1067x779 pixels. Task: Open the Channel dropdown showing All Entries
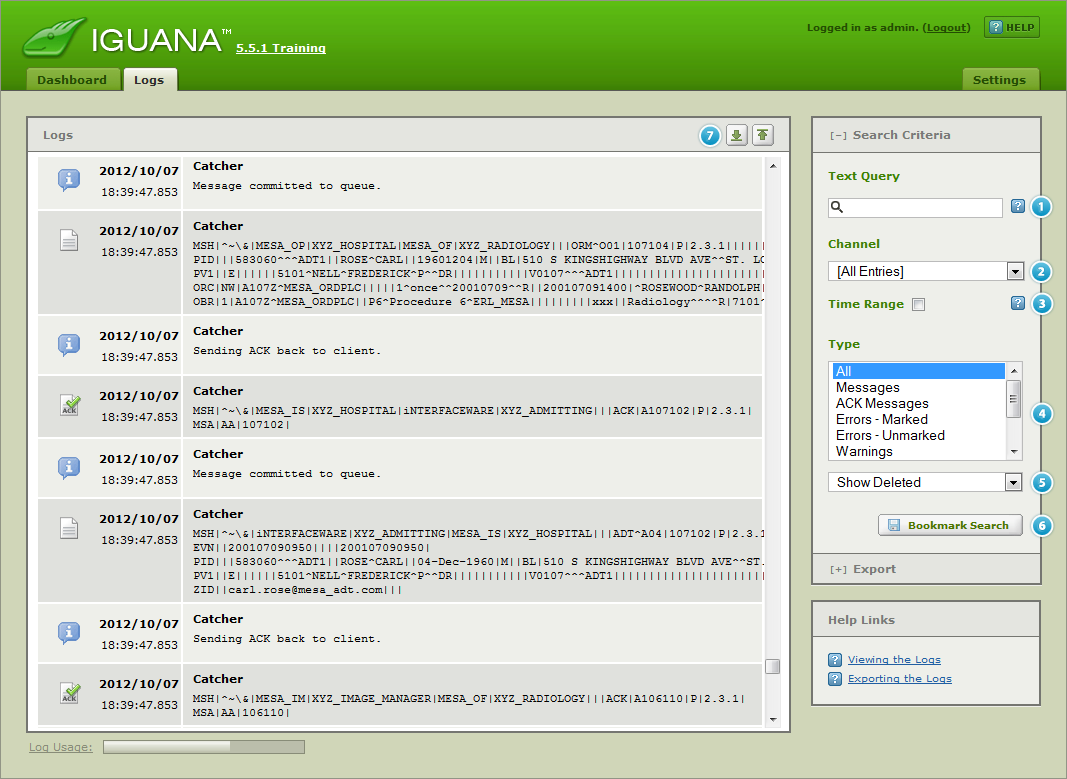(x=925, y=271)
